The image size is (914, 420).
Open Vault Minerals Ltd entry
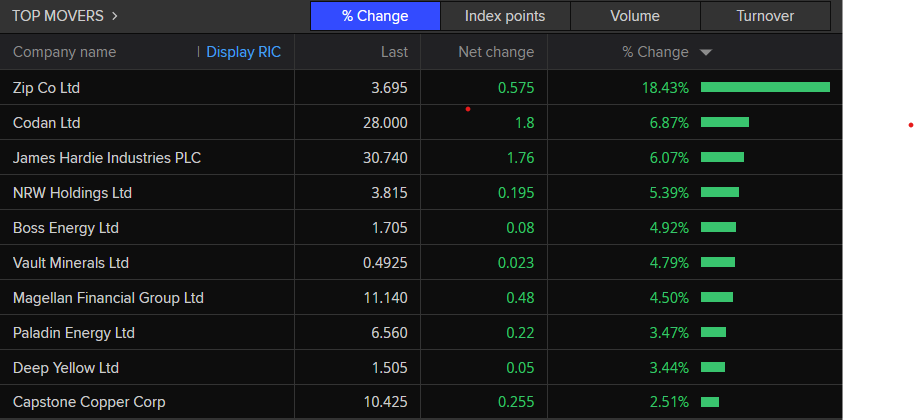(x=71, y=263)
